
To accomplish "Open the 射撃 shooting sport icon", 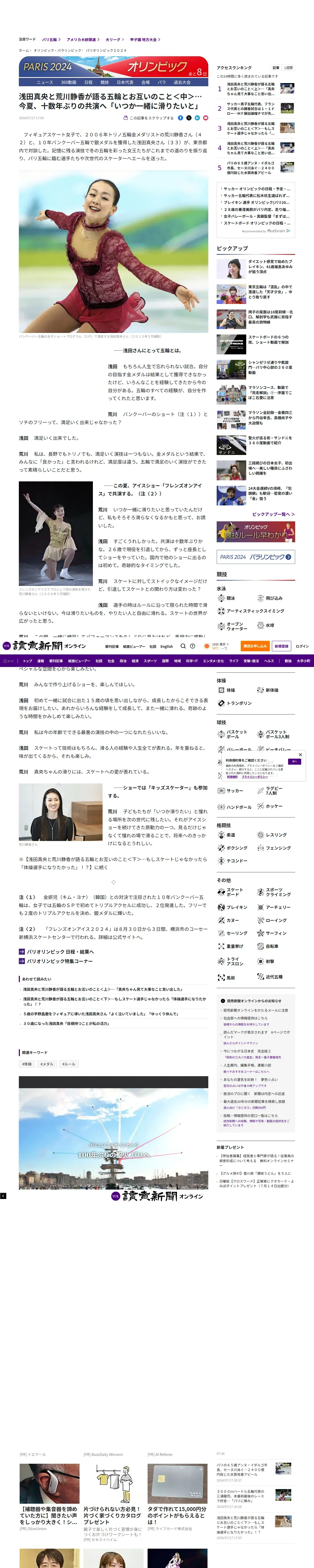I will pyautogui.click(x=260, y=962).
